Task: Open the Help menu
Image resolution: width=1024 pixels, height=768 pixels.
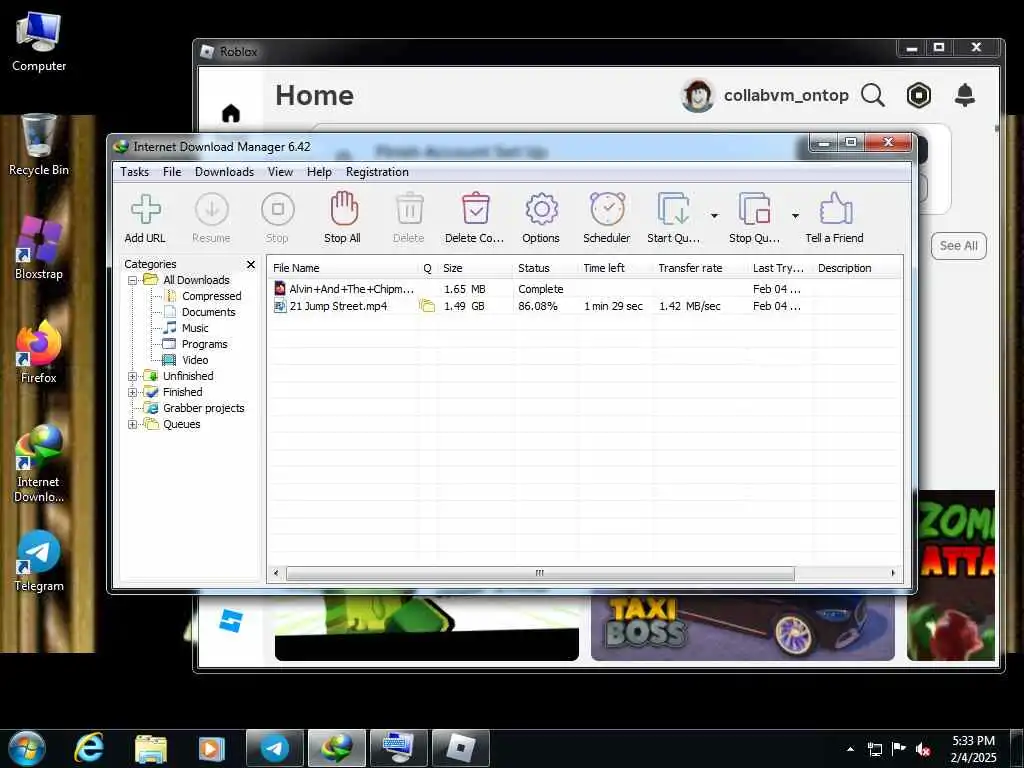Action: (319, 172)
